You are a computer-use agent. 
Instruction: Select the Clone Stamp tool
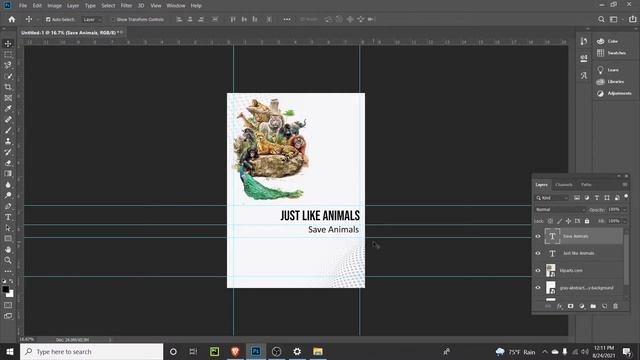coord(8,141)
